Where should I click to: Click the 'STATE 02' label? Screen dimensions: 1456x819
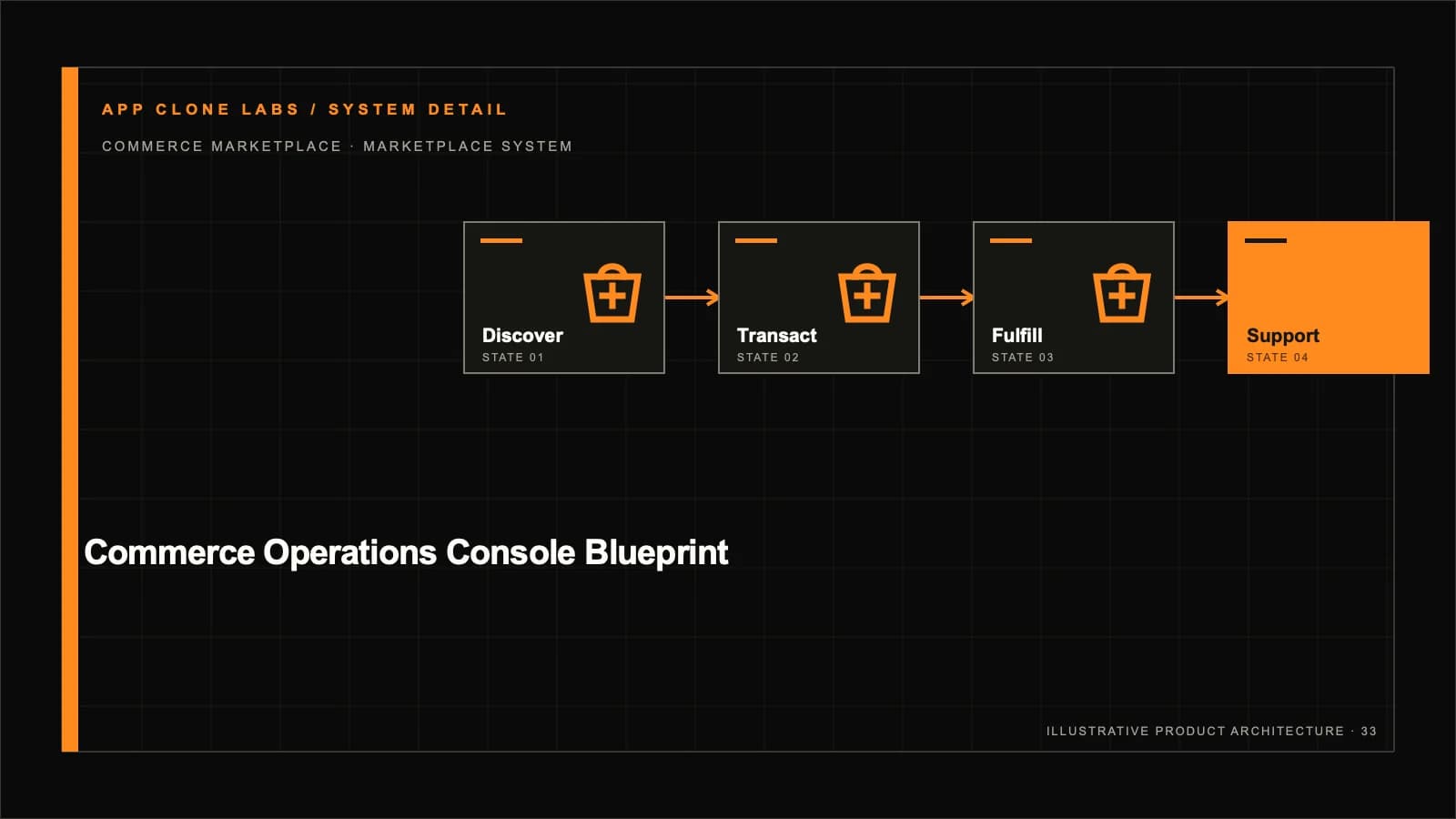[x=768, y=358]
